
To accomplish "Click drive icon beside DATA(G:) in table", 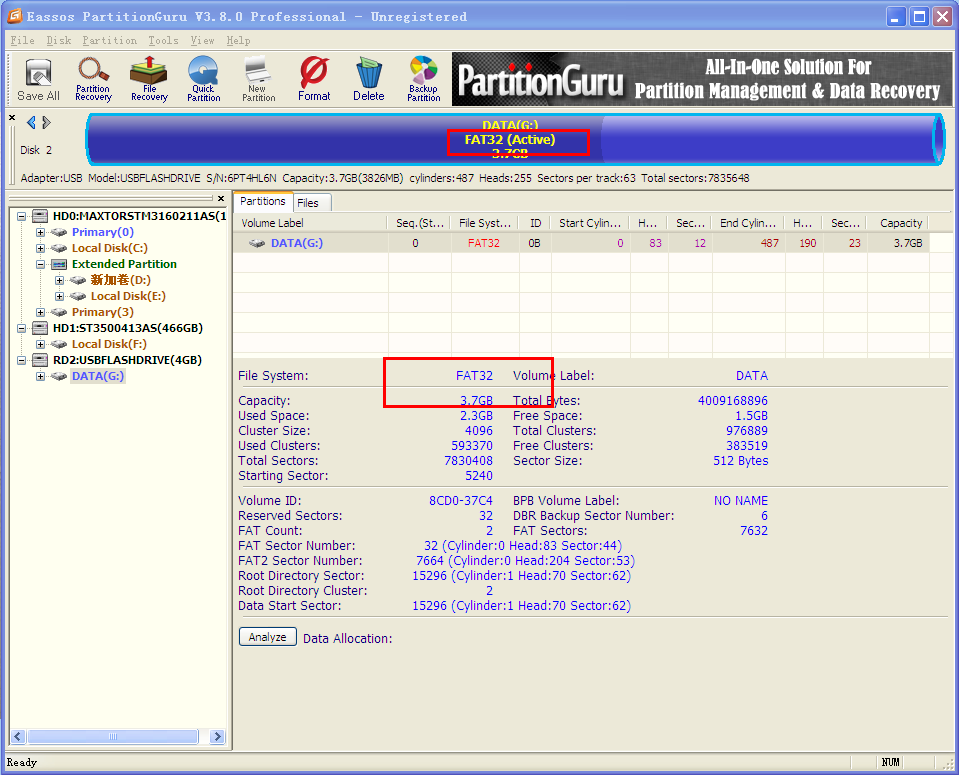I will pyautogui.click(x=257, y=243).
